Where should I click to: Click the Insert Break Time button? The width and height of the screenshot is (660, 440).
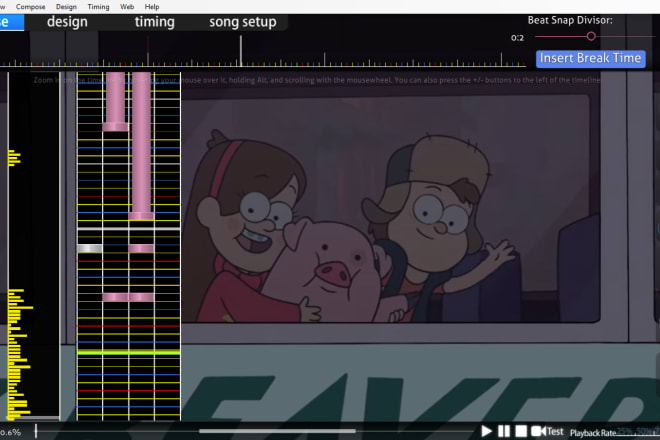point(590,58)
